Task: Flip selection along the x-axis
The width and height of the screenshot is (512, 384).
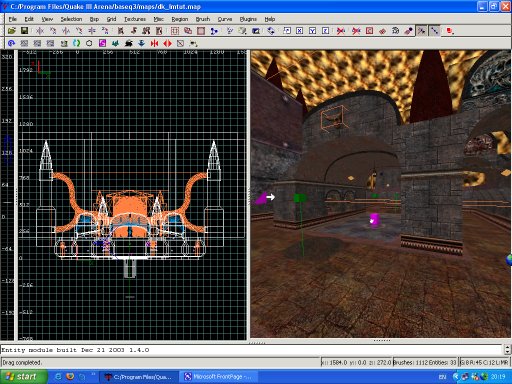Action: [40, 31]
